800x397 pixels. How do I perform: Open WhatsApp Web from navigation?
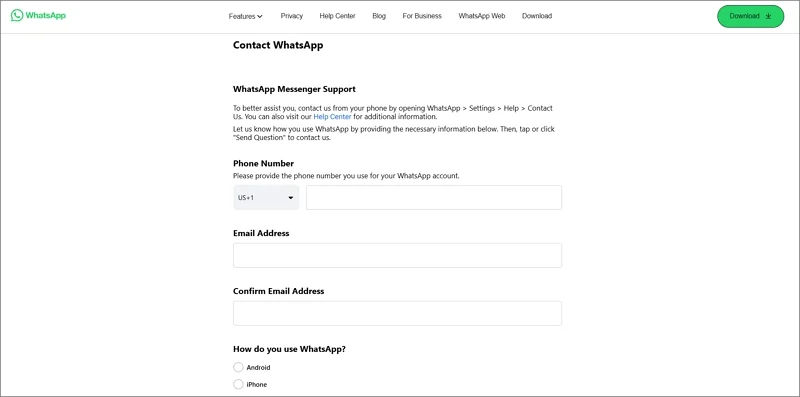click(x=482, y=16)
